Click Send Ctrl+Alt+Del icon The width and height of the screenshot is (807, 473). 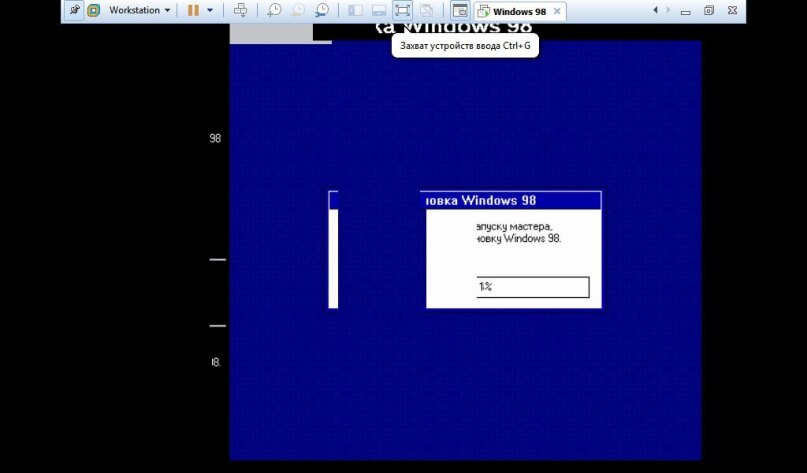coord(240,10)
